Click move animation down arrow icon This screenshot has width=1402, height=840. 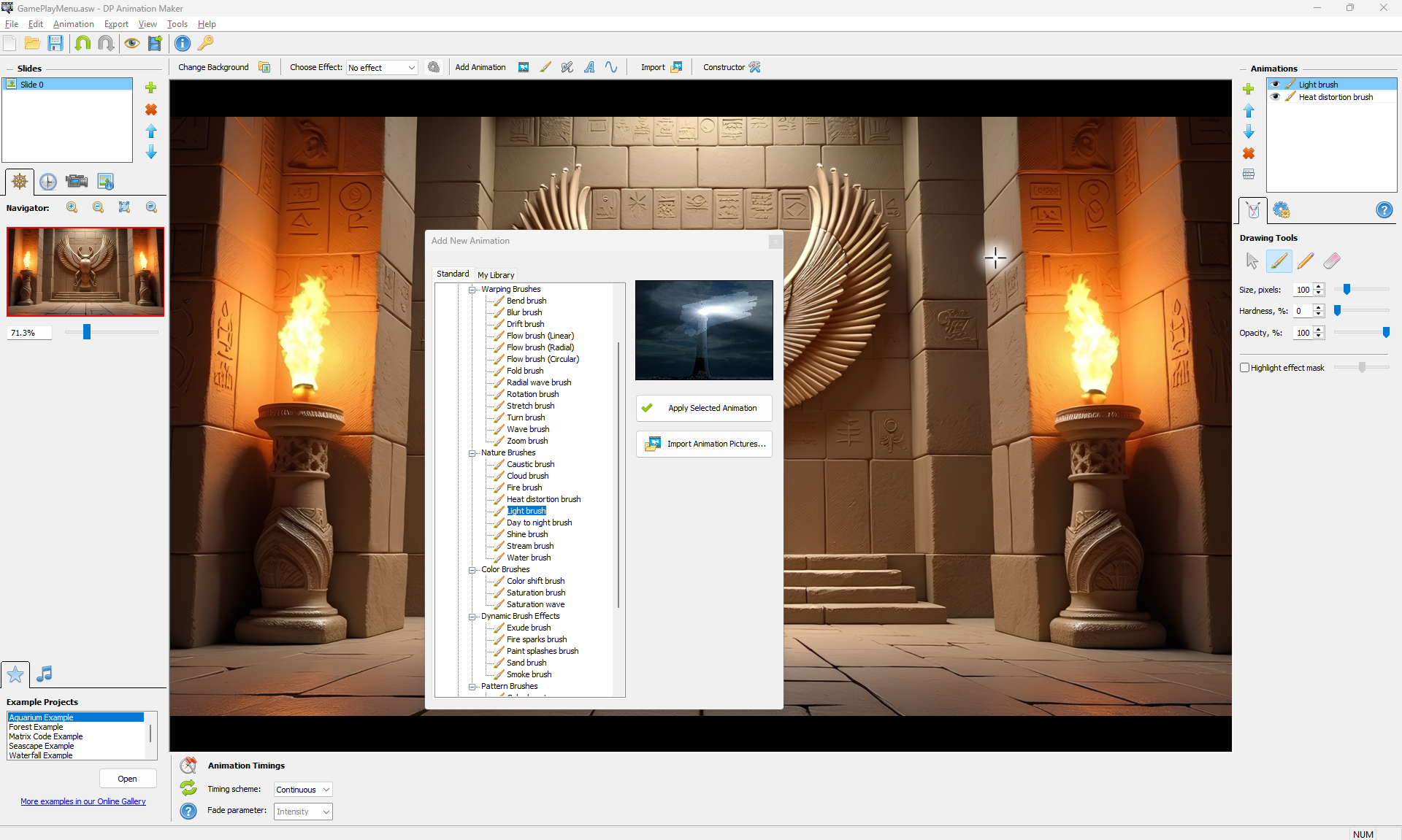(x=1248, y=132)
